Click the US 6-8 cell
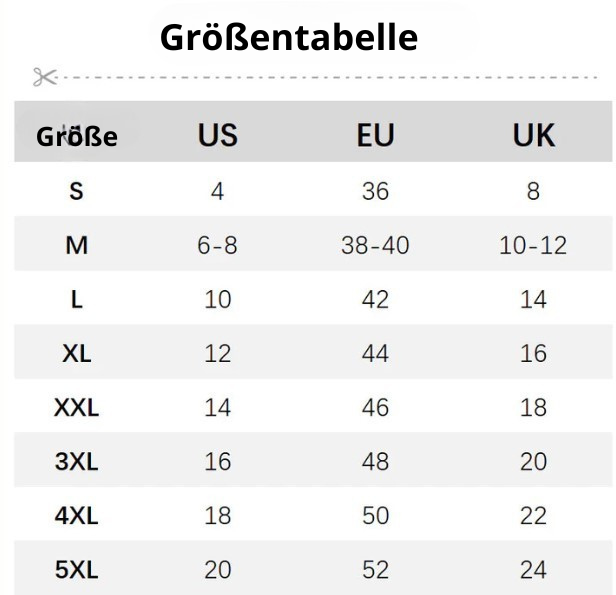616x595 pixels. [x=218, y=244]
